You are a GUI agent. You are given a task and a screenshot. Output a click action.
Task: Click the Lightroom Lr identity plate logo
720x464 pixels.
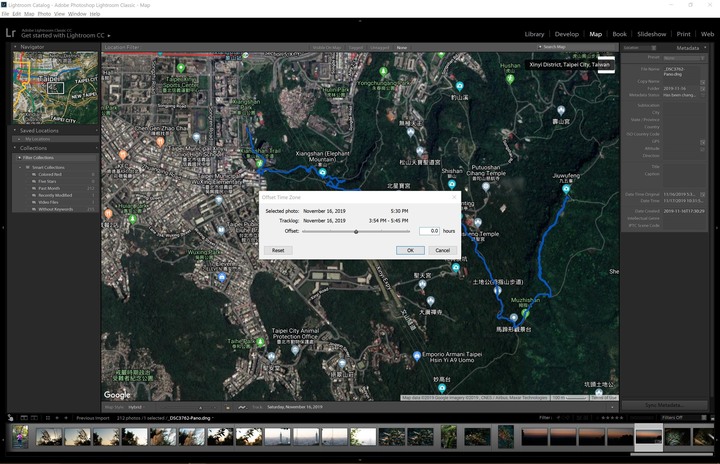(x=11, y=33)
